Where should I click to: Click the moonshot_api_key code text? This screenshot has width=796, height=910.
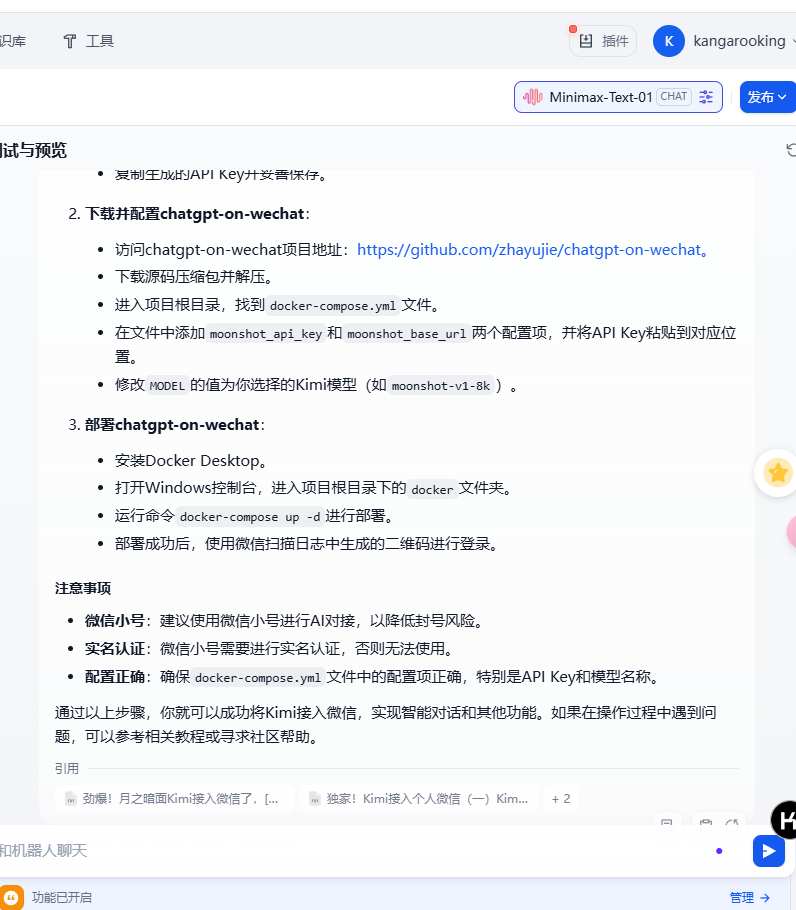[265, 334]
